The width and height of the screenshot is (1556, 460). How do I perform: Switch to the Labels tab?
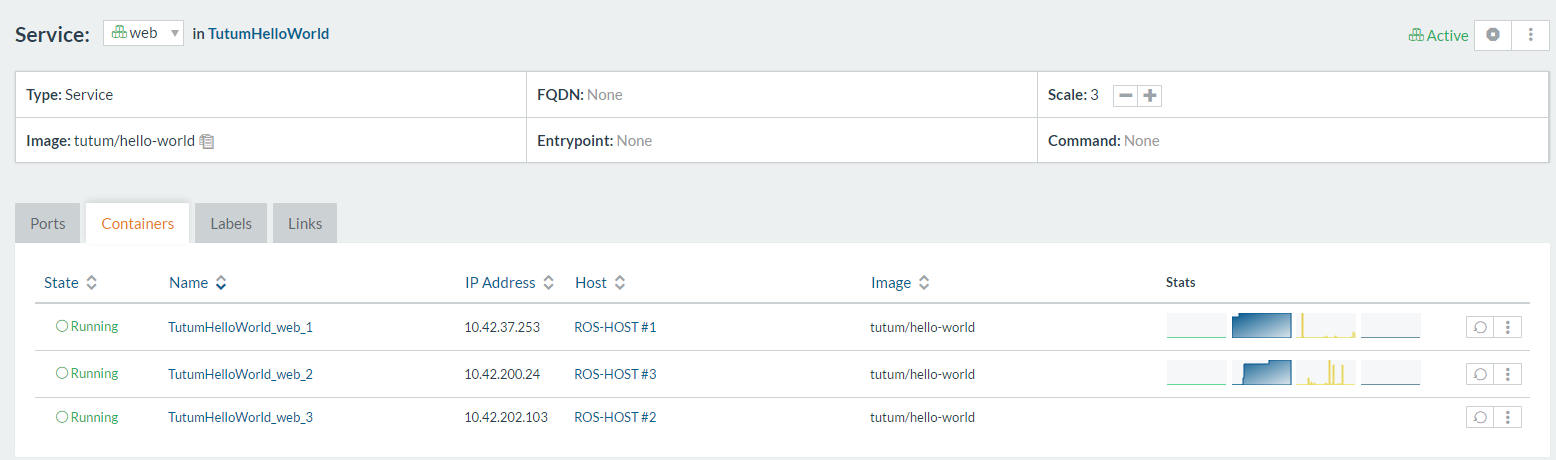231,223
